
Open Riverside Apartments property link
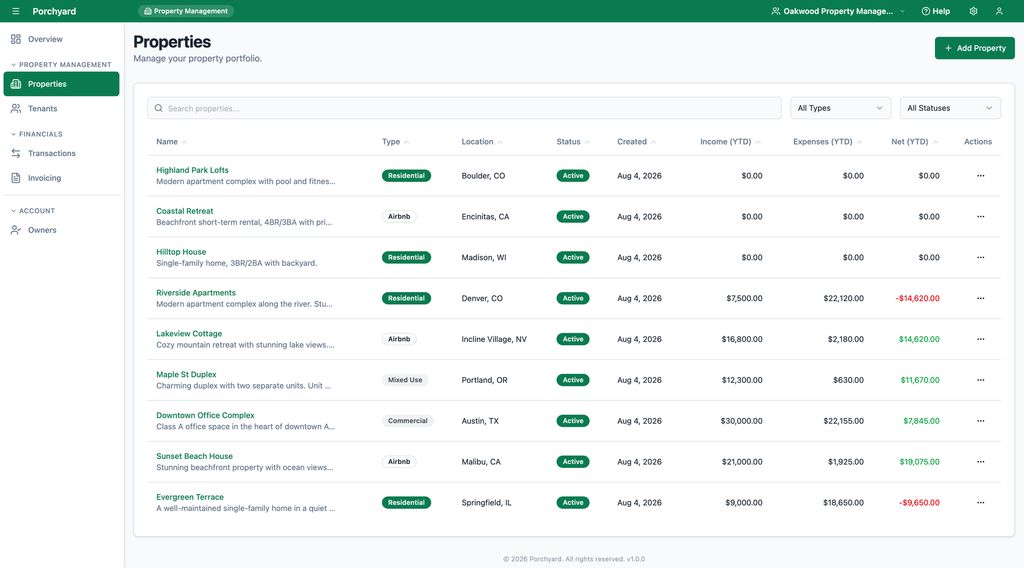coord(196,292)
